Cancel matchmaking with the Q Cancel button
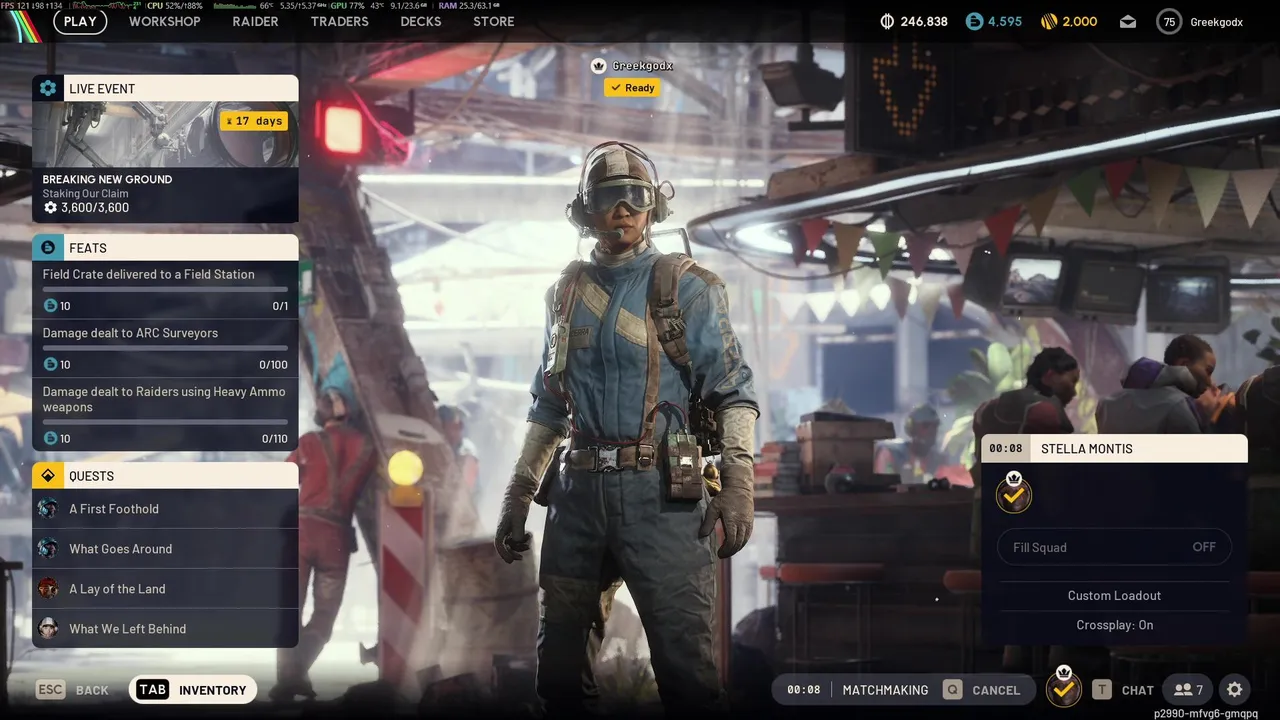 (982, 690)
